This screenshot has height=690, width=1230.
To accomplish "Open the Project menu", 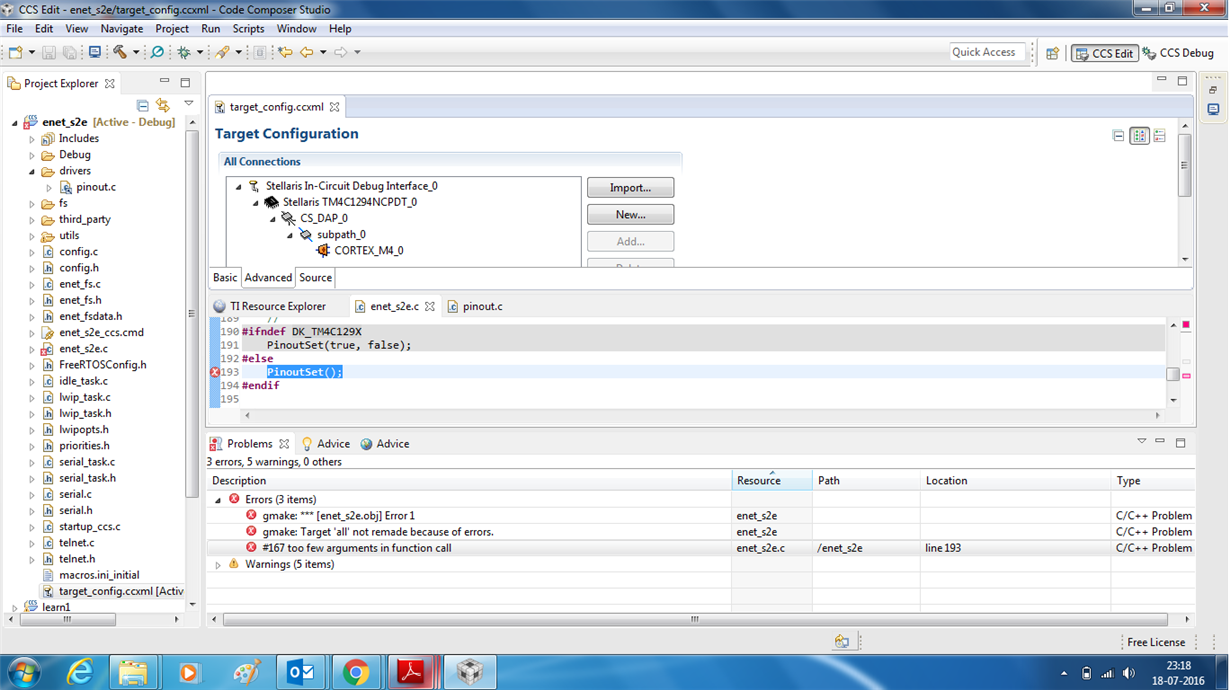I will tap(172, 29).
